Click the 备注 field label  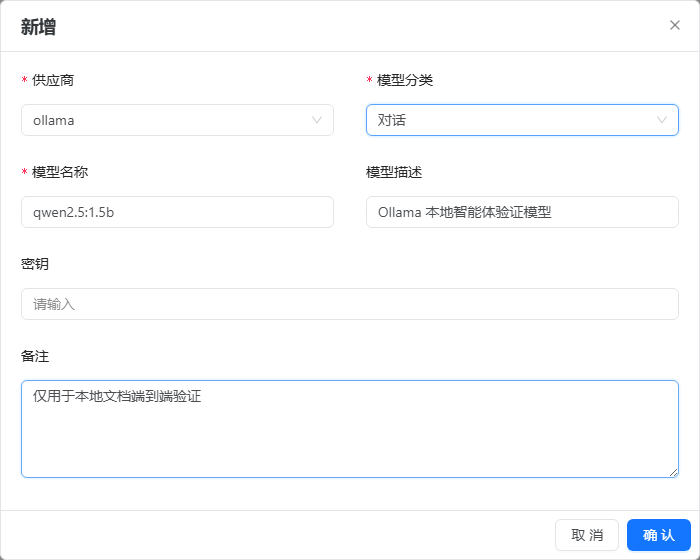click(x=35, y=356)
